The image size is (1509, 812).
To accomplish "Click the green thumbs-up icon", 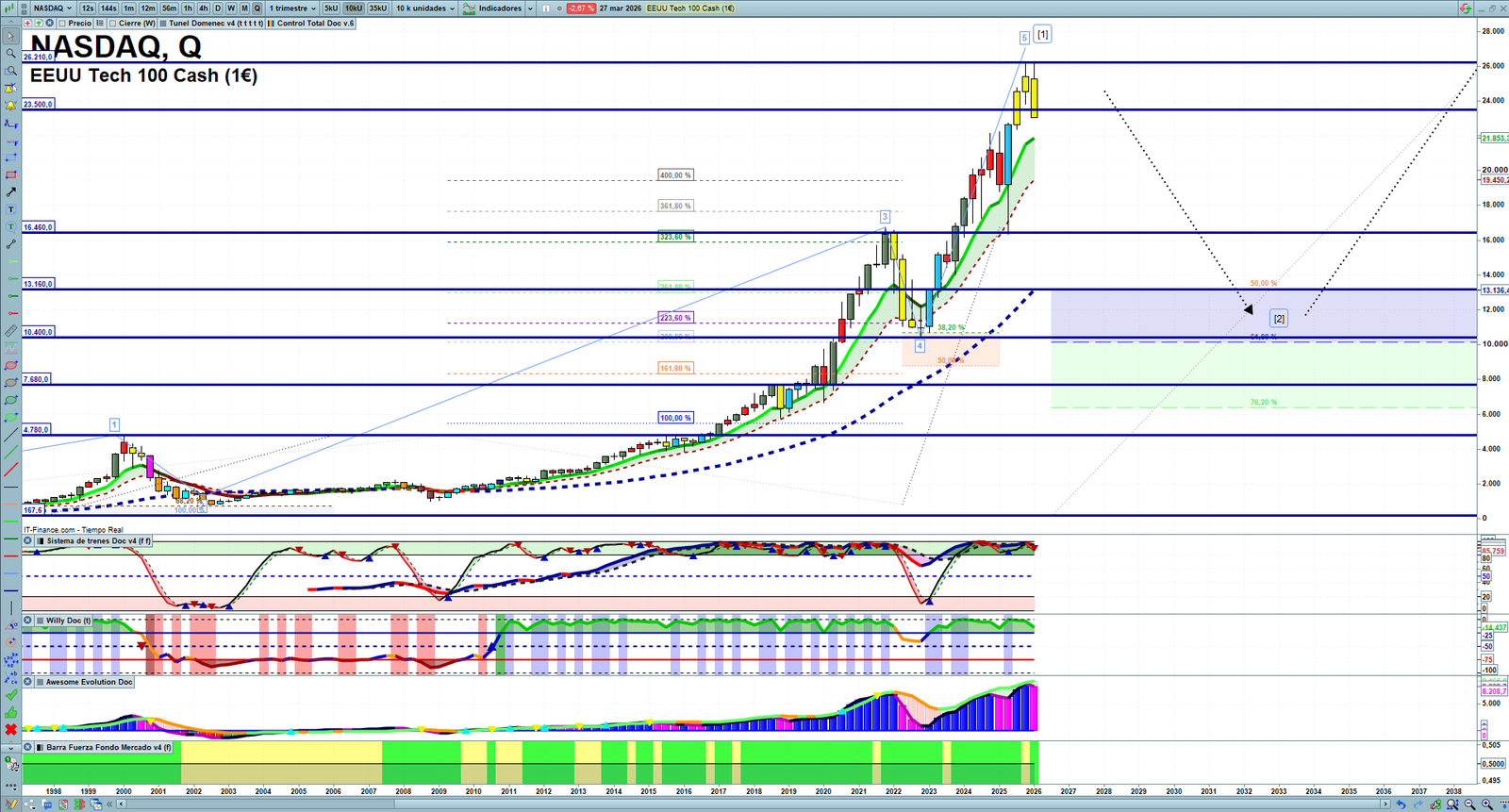I will (x=11, y=712).
